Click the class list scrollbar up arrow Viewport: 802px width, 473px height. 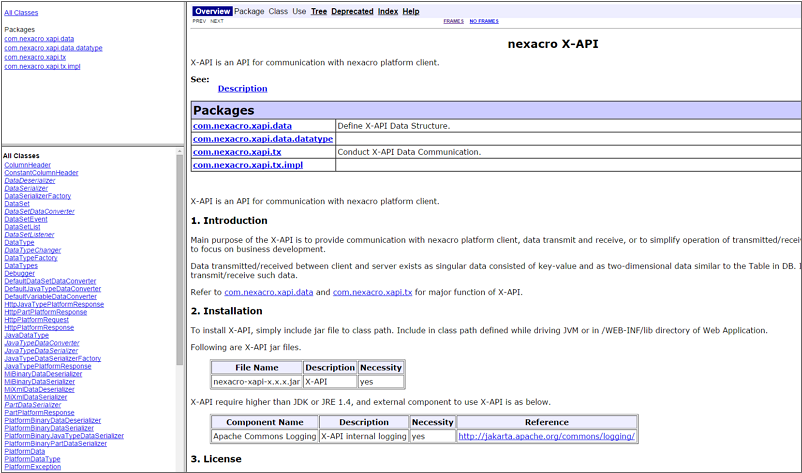[x=180, y=151]
